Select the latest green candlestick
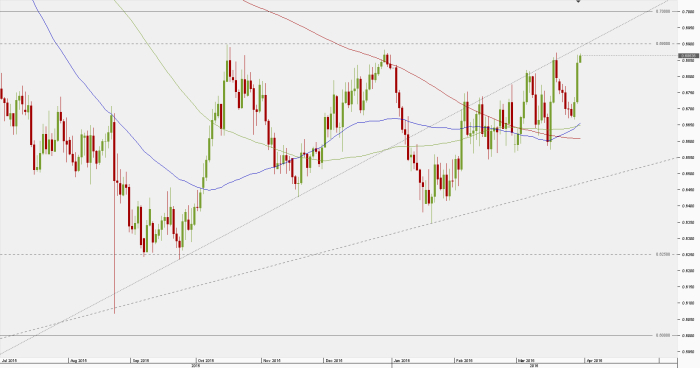 [x=580, y=58]
